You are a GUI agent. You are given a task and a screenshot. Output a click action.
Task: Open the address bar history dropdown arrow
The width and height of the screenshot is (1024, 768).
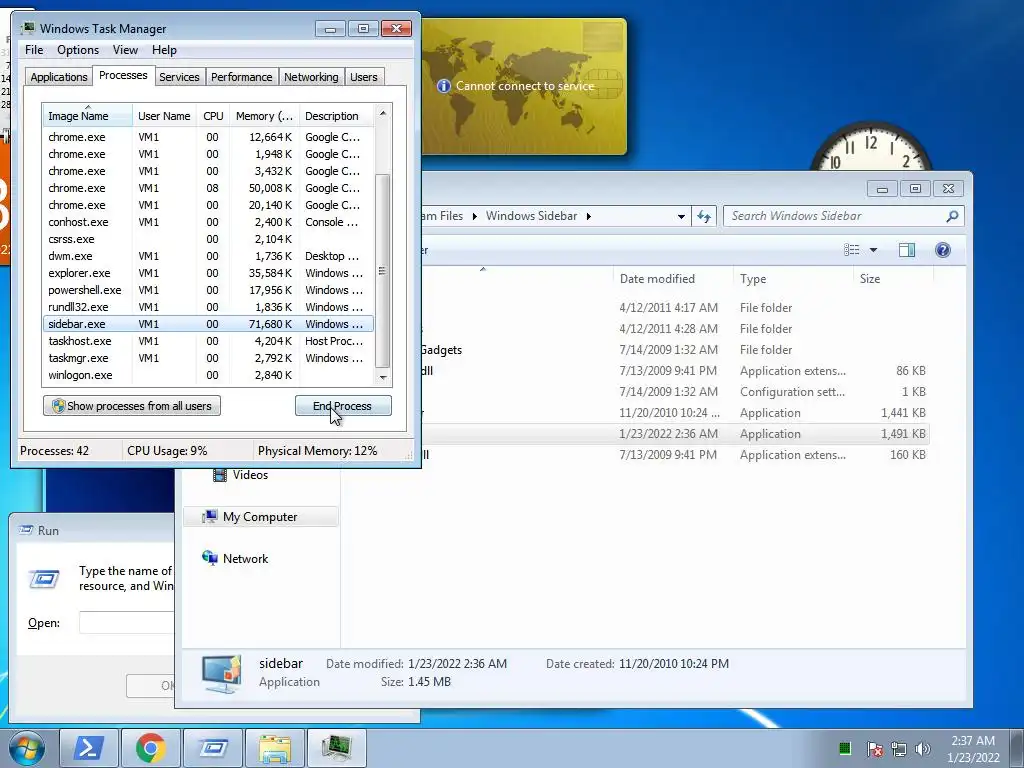click(x=681, y=216)
